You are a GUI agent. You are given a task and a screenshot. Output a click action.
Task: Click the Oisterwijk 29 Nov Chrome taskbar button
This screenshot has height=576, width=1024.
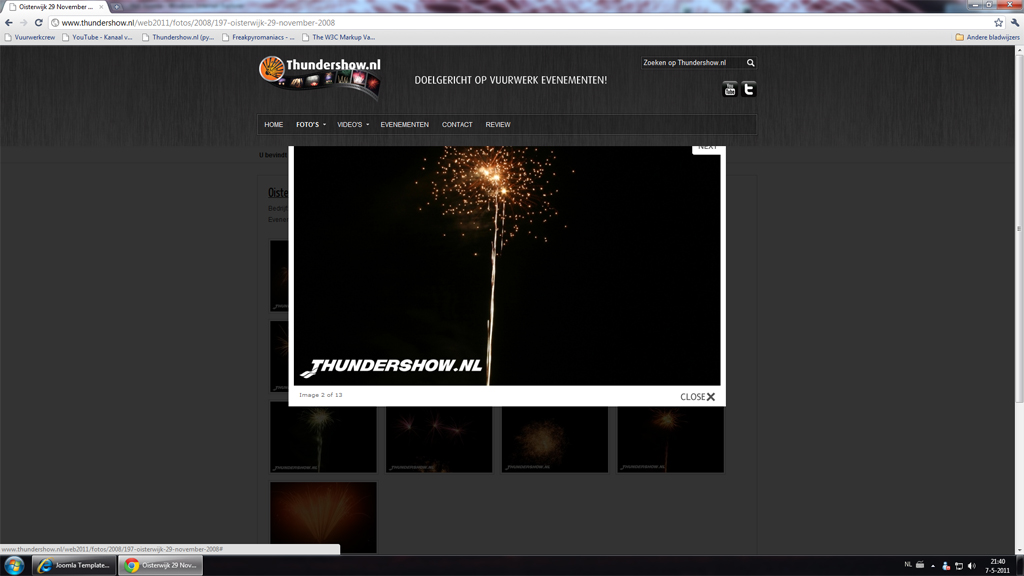[x=161, y=566]
